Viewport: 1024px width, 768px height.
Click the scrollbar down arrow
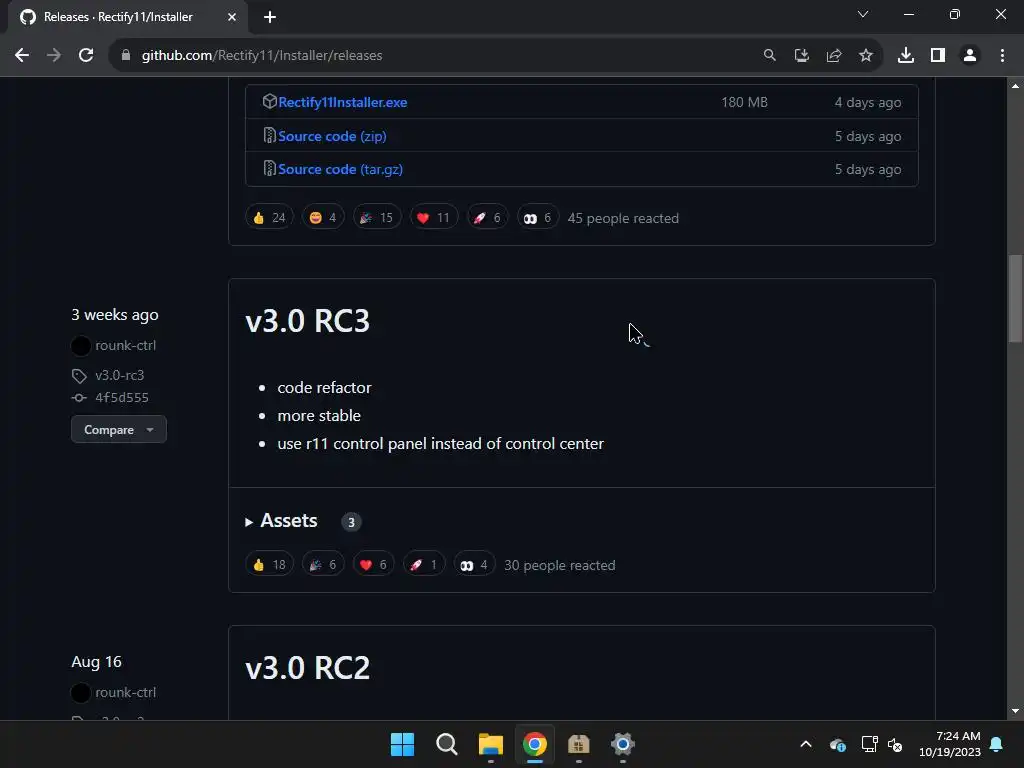point(1015,711)
